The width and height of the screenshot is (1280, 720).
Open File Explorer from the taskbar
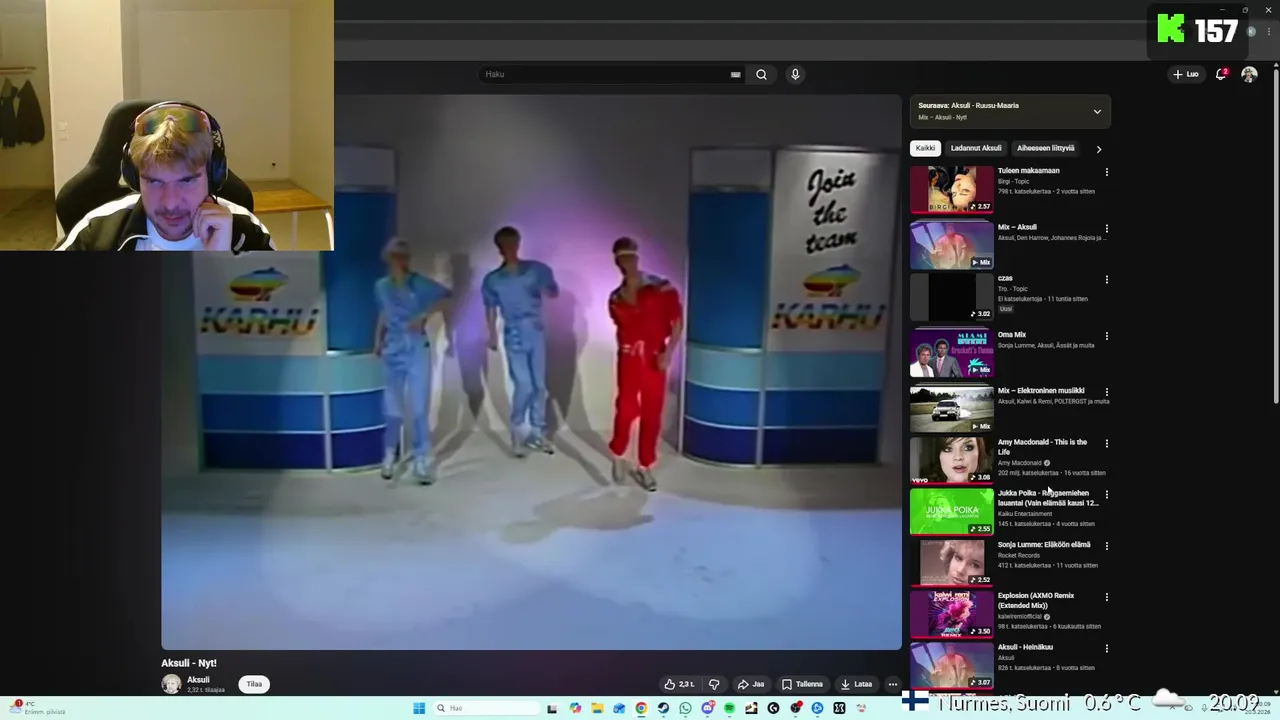click(x=597, y=708)
